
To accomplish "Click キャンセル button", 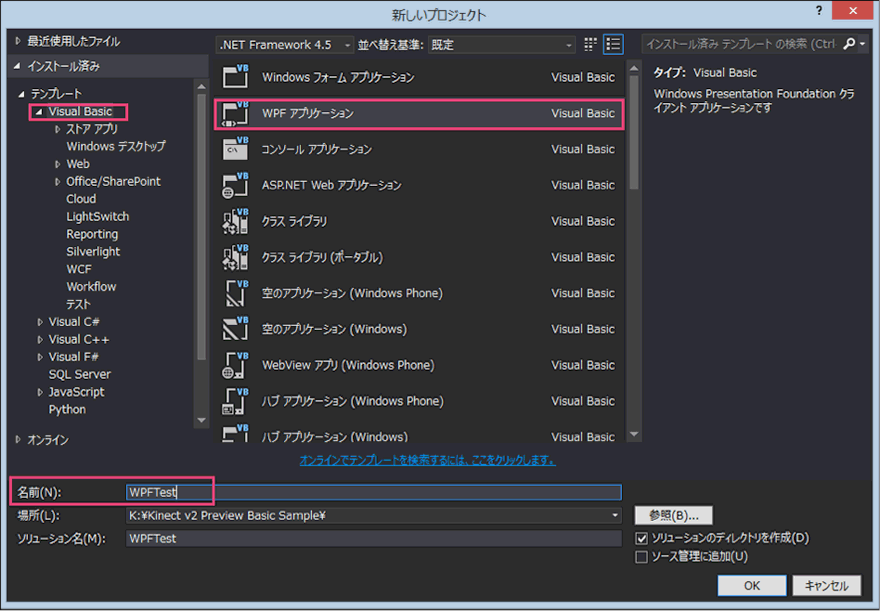I will pyautogui.click(x=826, y=586).
